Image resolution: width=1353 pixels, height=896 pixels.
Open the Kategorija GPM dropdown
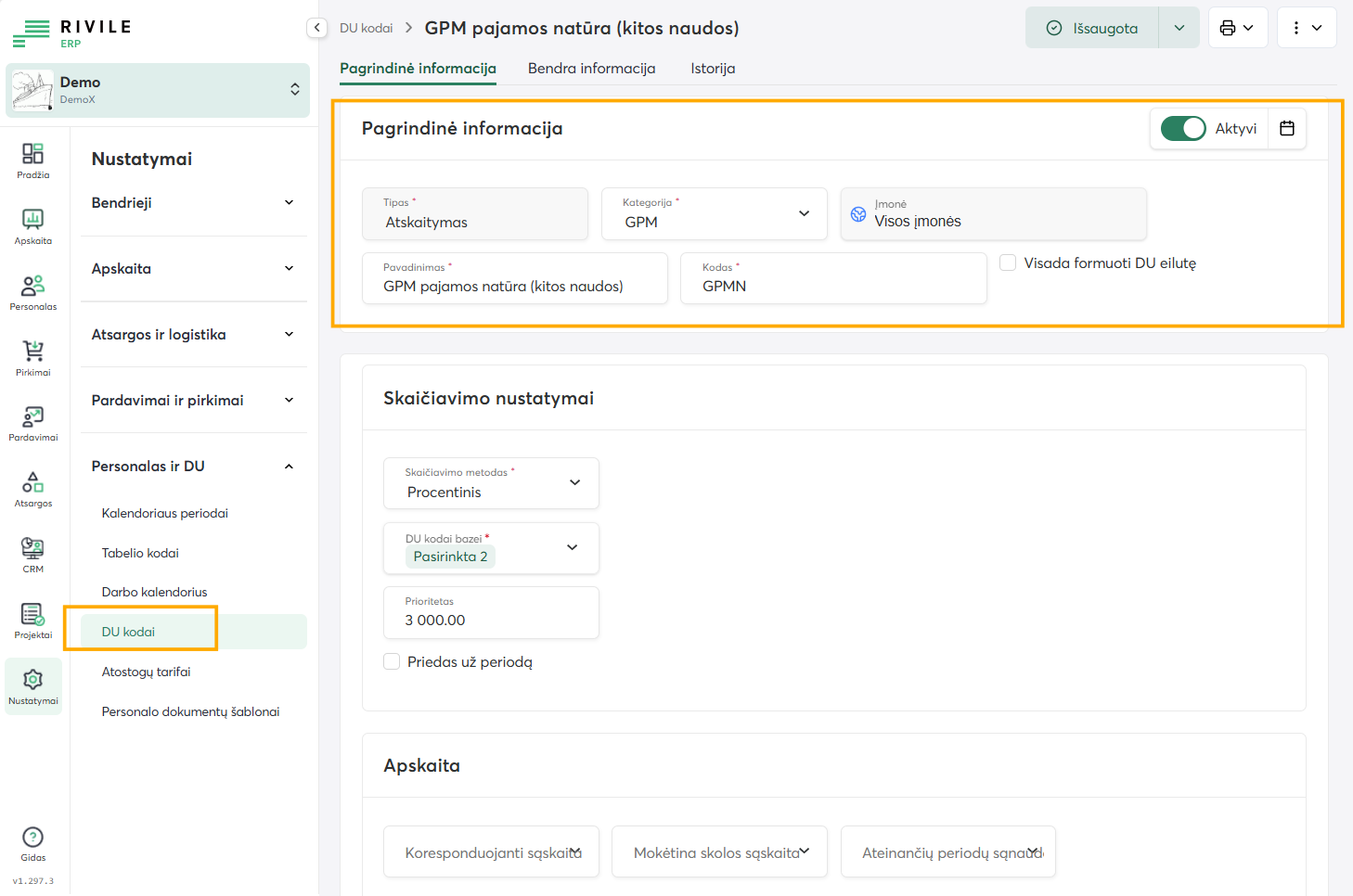pyautogui.click(x=715, y=214)
